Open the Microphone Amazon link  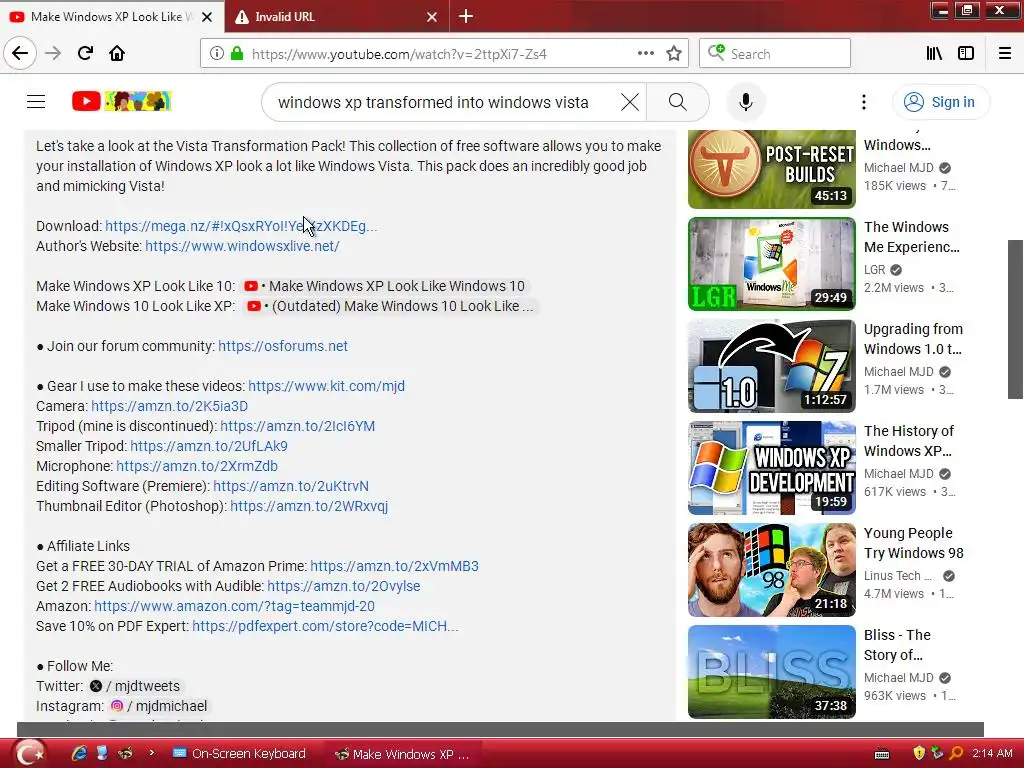coord(197,466)
